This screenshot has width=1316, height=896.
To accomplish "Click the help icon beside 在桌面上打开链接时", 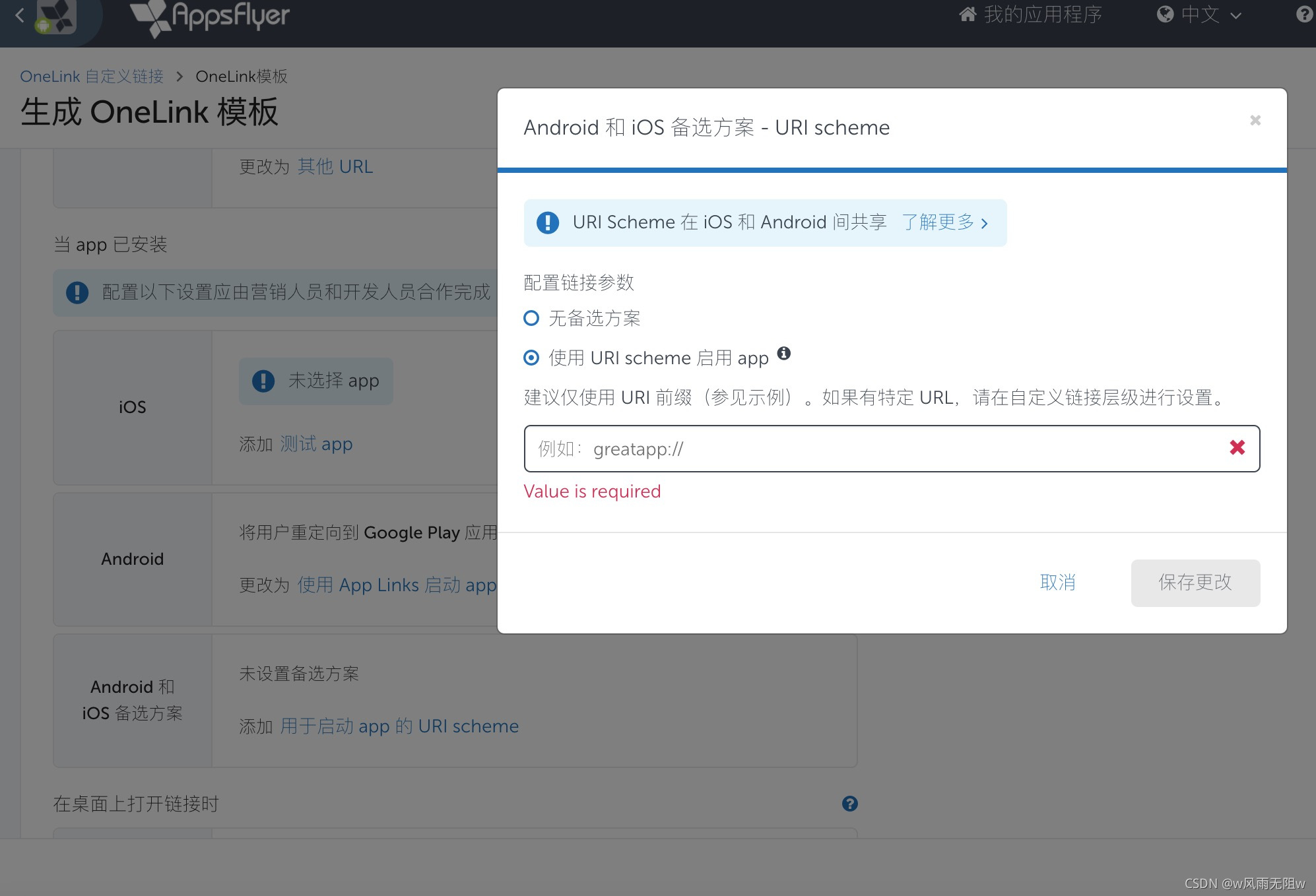I will pyautogui.click(x=850, y=803).
